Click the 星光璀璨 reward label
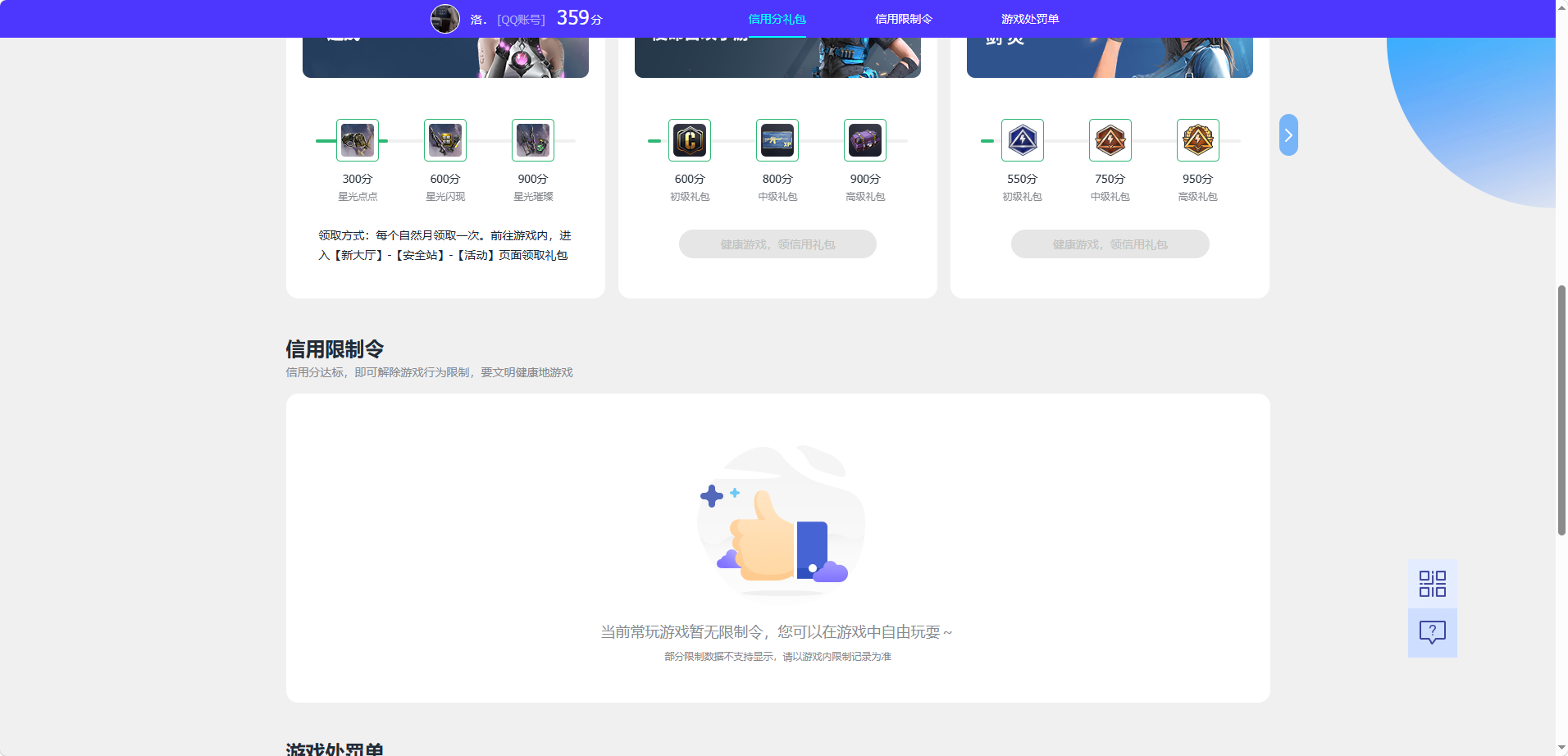The width and height of the screenshot is (1568, 756). tap(533, 197)
